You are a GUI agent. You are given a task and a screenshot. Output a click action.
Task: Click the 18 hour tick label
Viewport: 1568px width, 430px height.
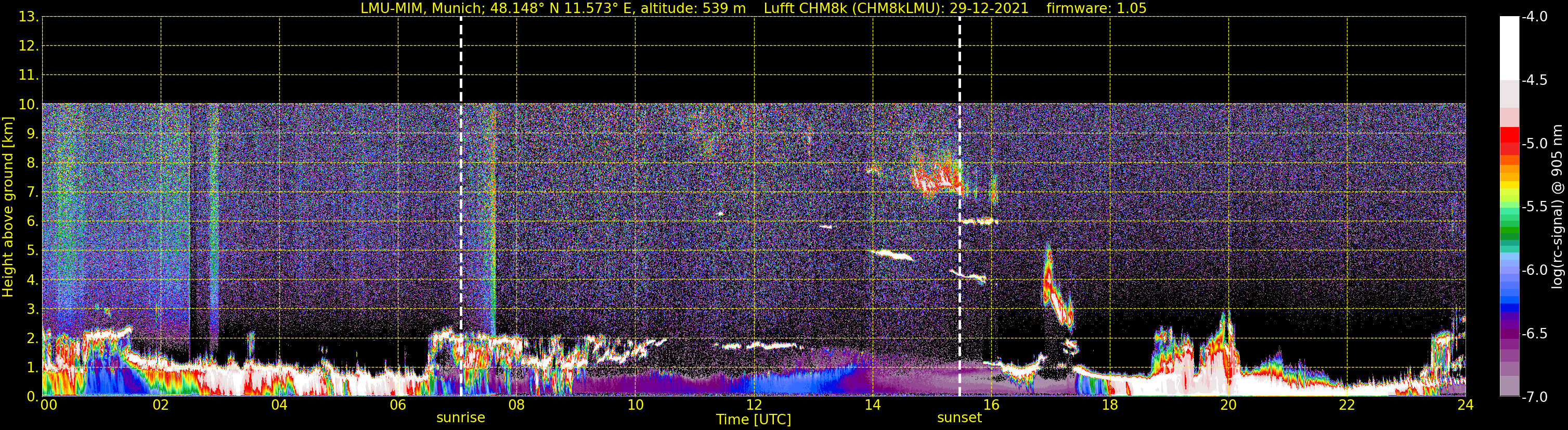pos(1110,405)
